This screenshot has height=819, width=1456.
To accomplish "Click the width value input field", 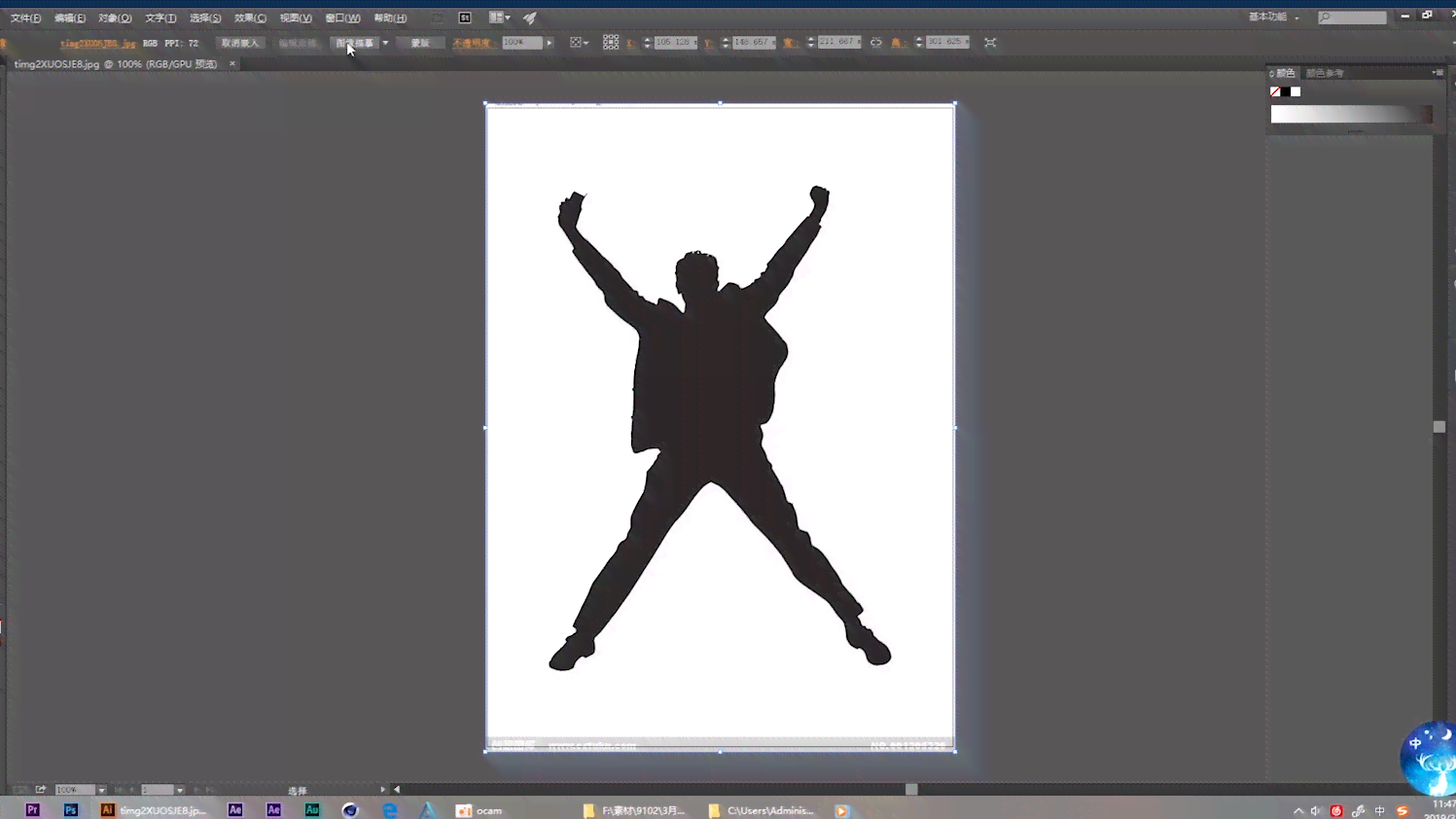I will tap(838, 43).
